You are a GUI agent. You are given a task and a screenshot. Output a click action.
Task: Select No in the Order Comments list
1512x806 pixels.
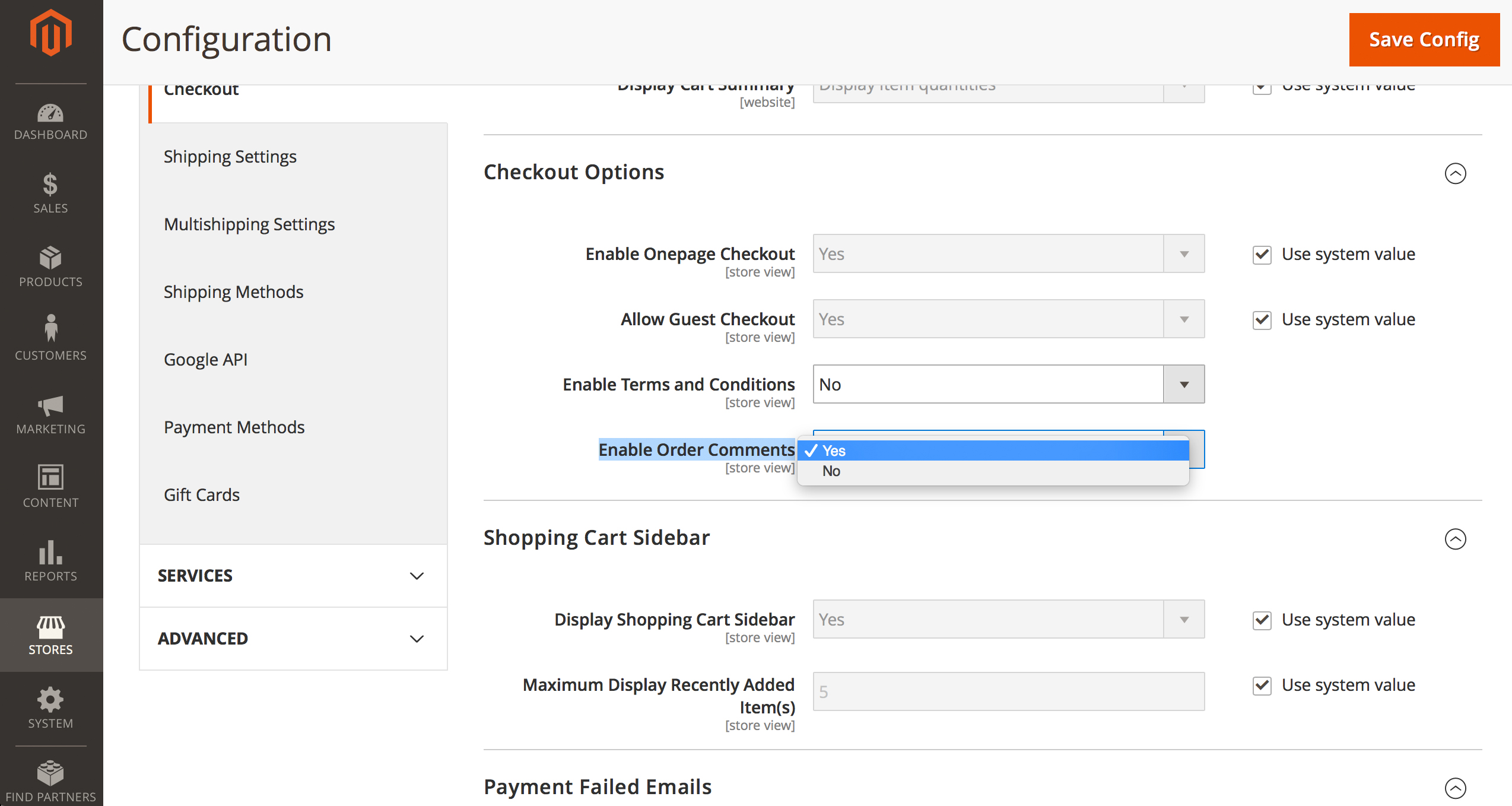[x=993, y=471]
